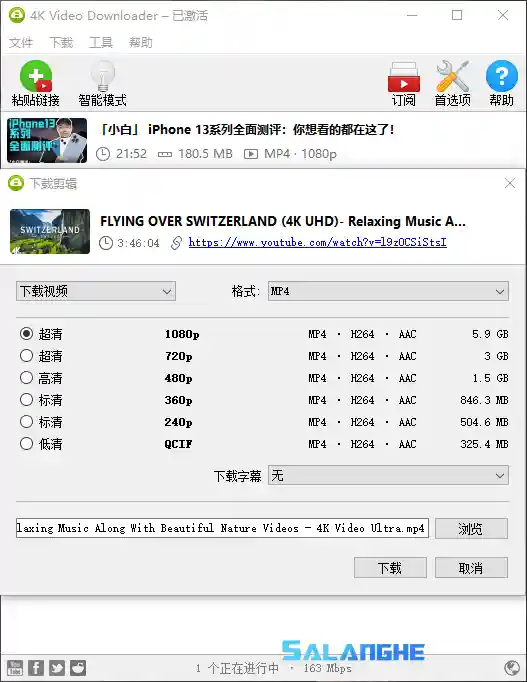Click the Download (下载) button
This screenshot has width=527, height=682.
pos(390,568)
